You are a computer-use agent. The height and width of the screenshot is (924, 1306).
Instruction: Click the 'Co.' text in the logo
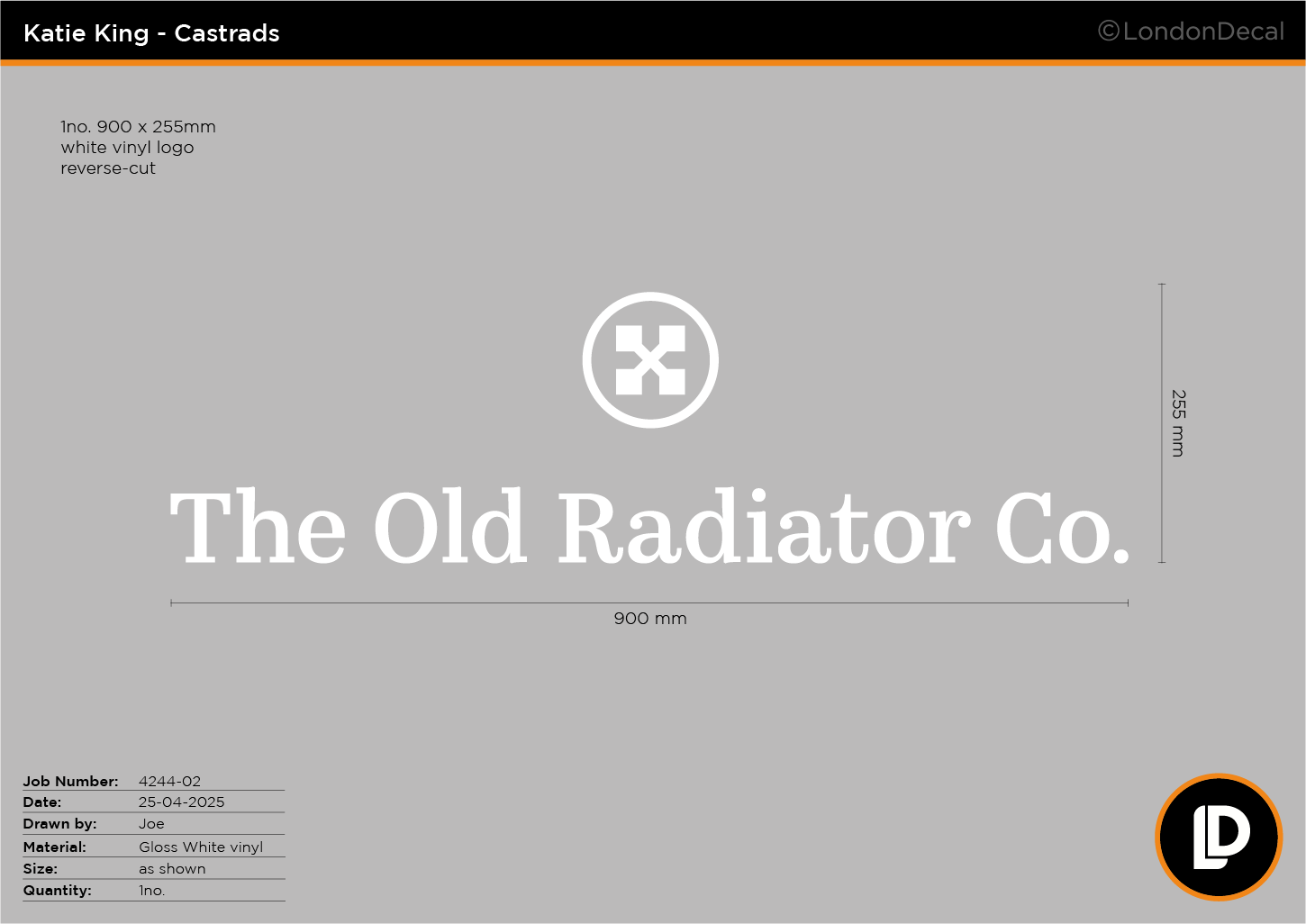click(x=1062, y=528)
